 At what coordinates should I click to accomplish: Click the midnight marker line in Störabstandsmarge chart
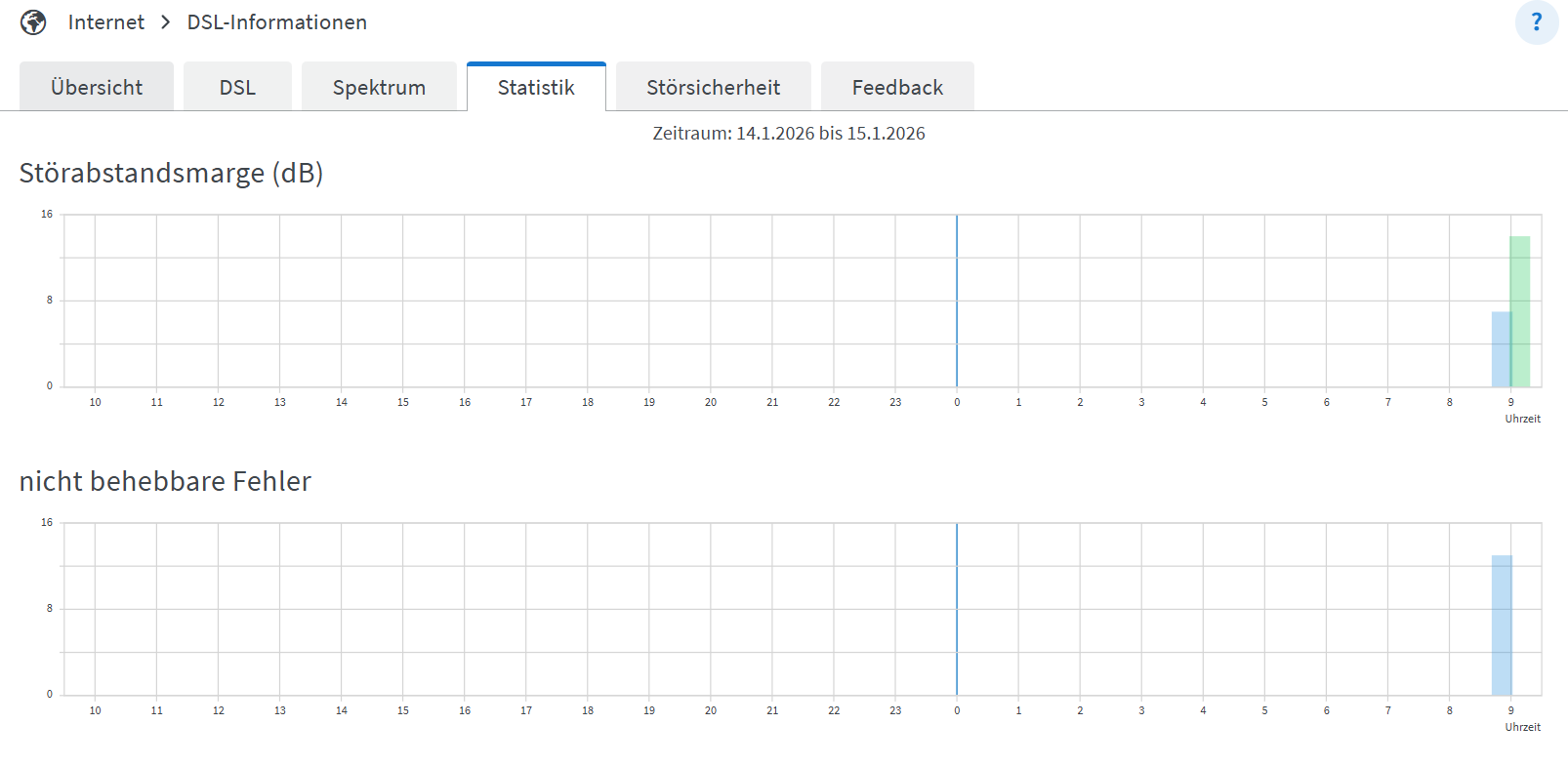(x=957, y=301)
